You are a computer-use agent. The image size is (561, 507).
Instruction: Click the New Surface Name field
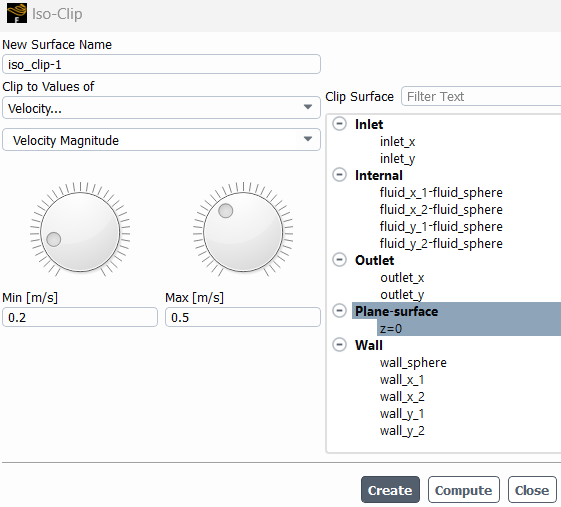point(161,64)
